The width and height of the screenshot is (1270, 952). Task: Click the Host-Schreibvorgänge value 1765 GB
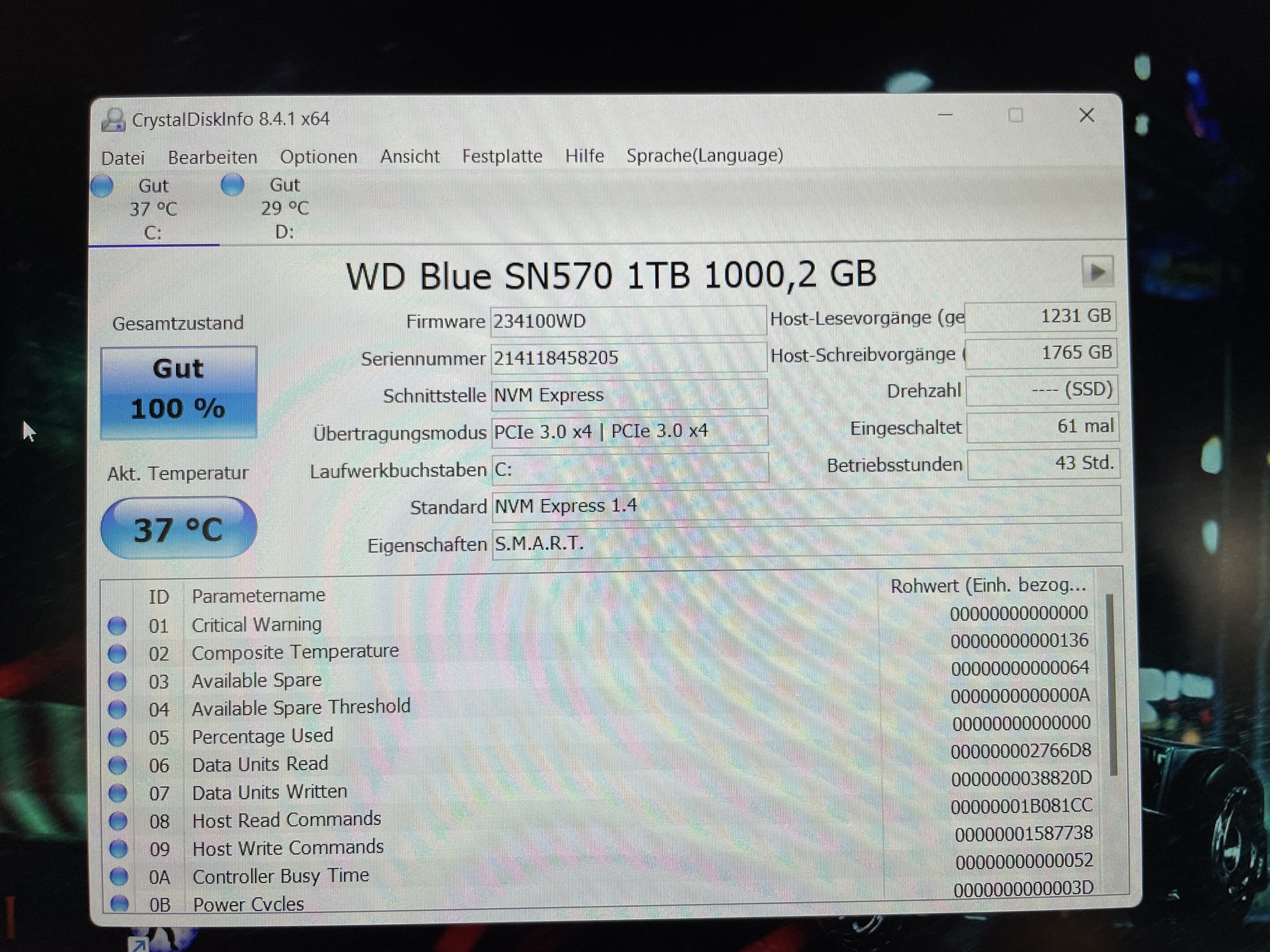[1041, 353]
